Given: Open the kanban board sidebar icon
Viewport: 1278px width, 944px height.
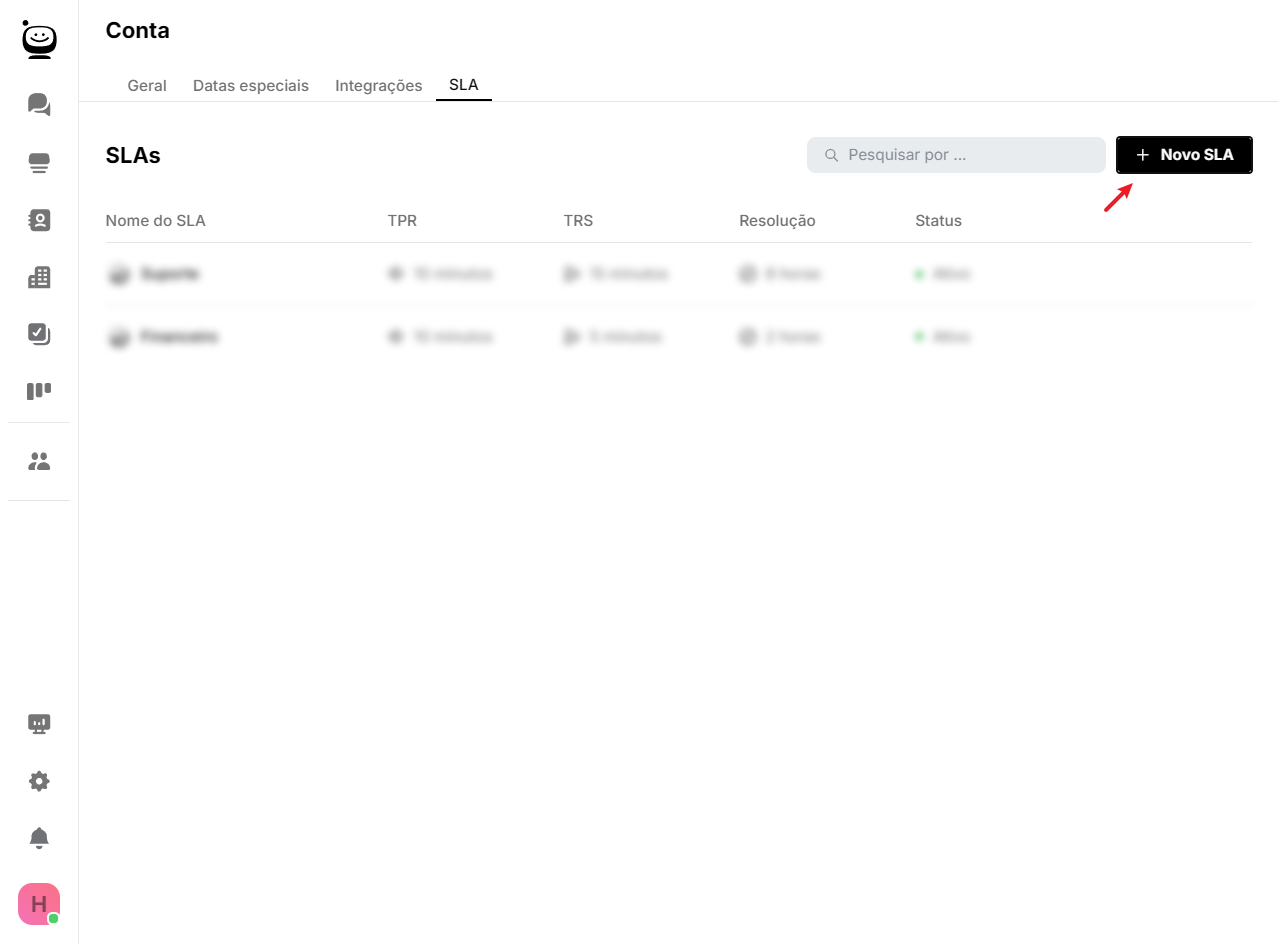Looking at the screenshot, I should click(x=39, y=391).
